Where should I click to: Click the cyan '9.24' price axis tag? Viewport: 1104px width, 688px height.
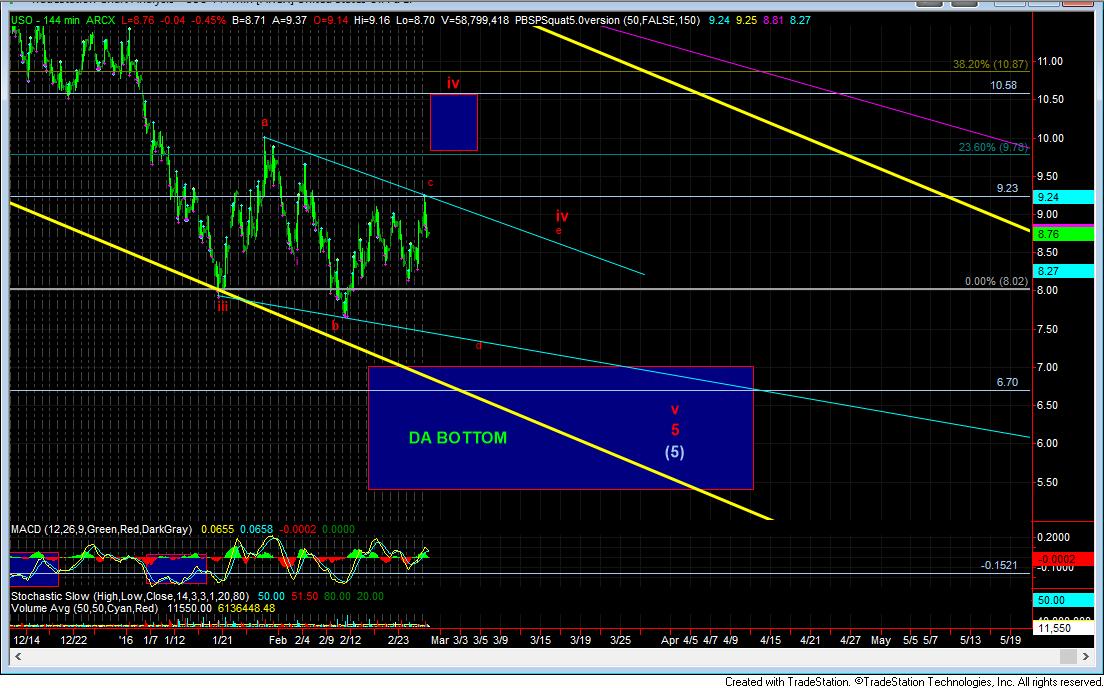[1064, 197]
